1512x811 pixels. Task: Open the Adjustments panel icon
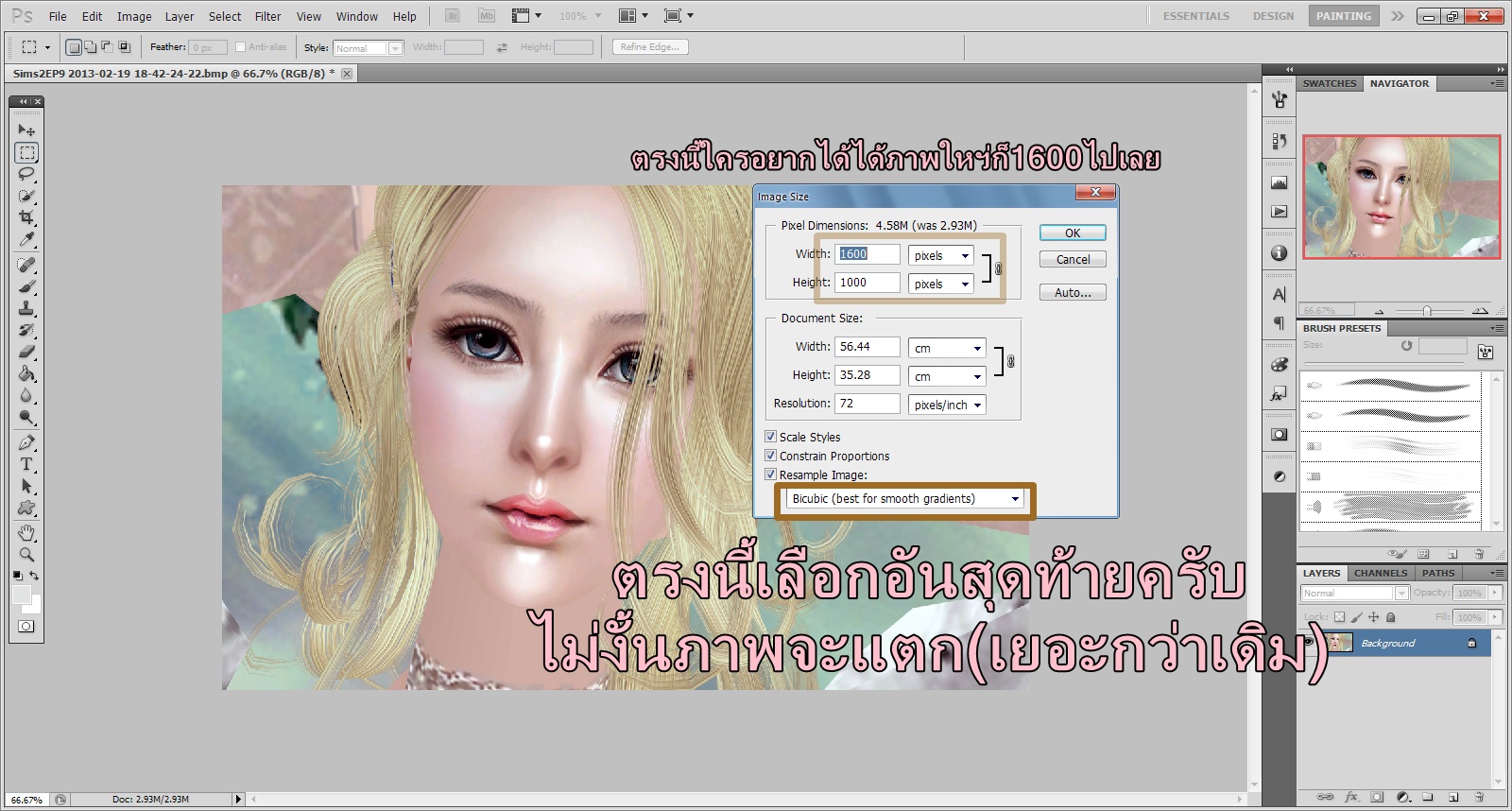tap(1279, 476)
